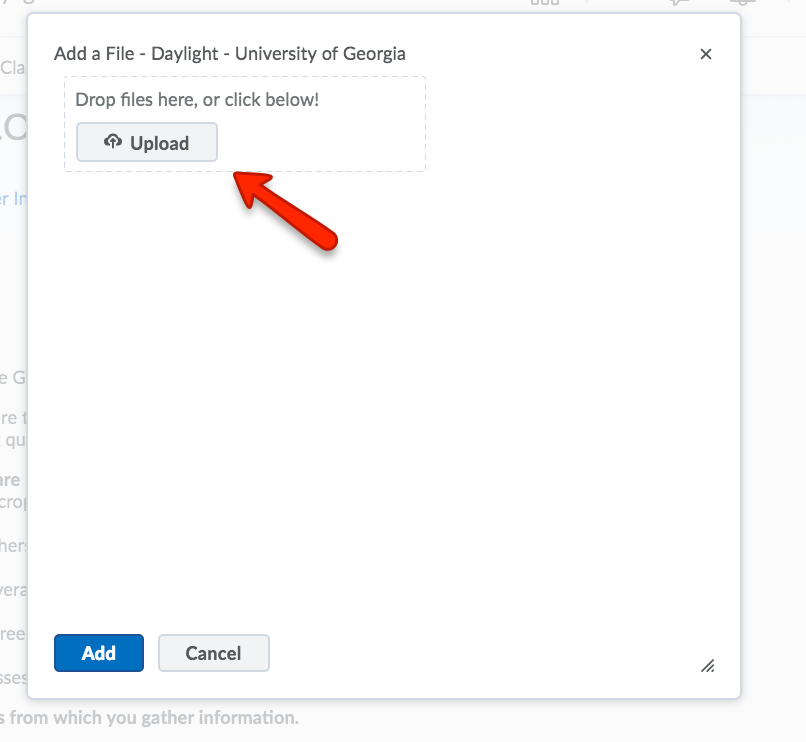The width and height of the screenshot is (806, 742).
Task: Cancel the file upload dialog
Action: click(x=213, y=653)
